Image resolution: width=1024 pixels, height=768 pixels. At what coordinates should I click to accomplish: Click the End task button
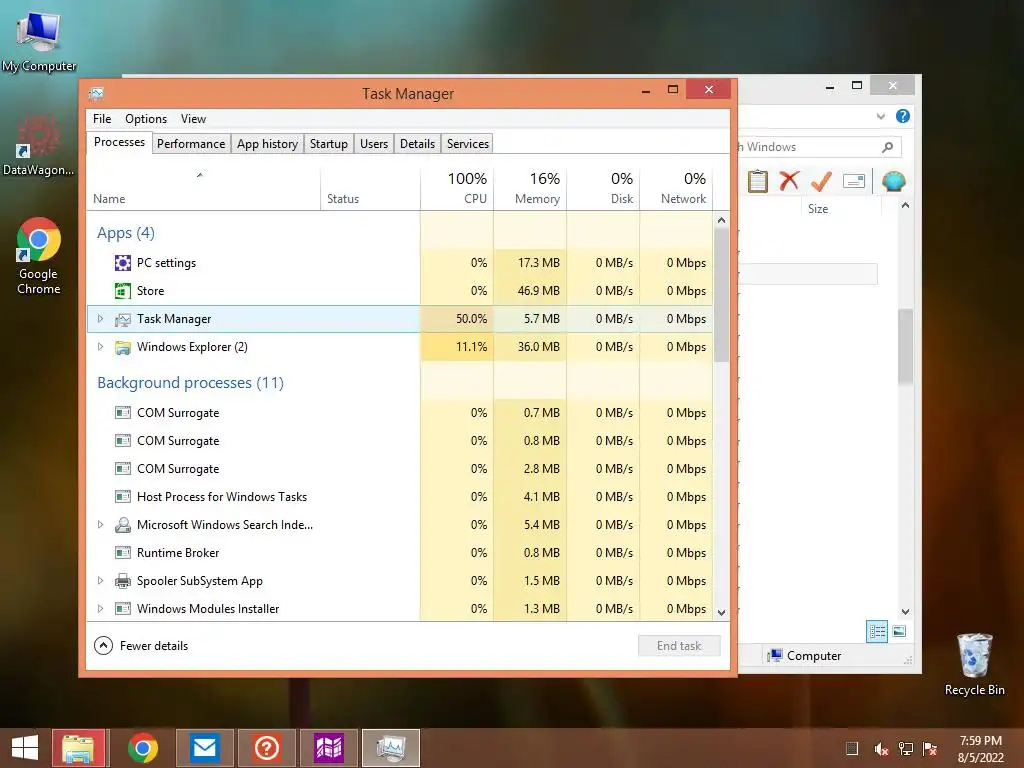(x=679, y=646)
